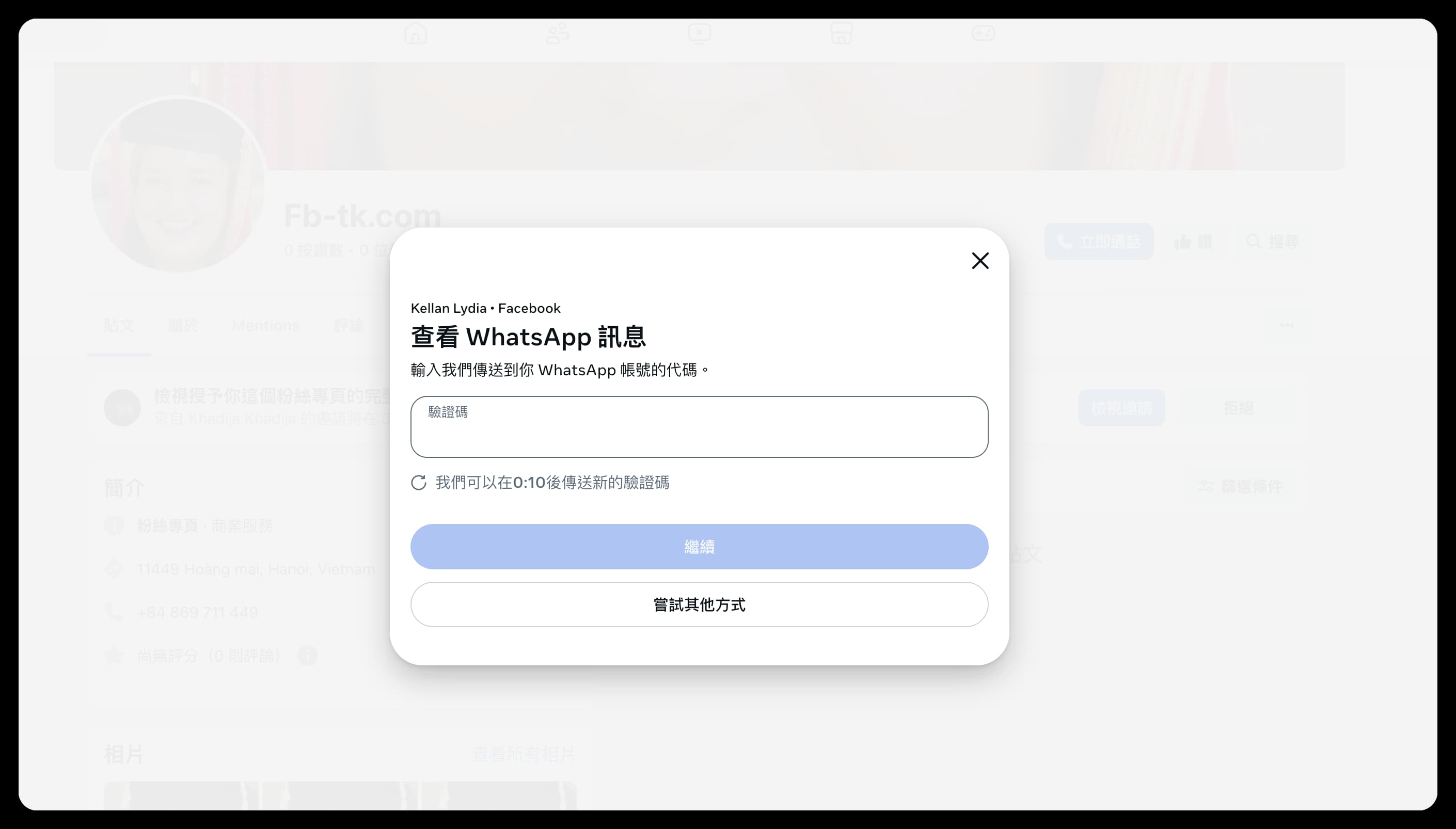Click the 粉絲專頁 · 商業服務 category text
This screenshot has width=1456, height=829.
coord(204,525)
